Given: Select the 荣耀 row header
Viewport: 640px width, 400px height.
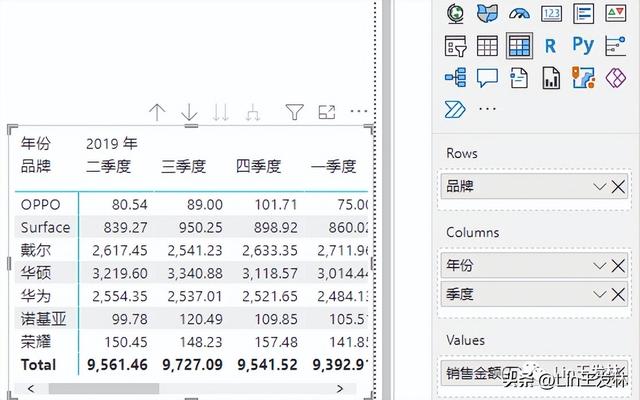Looking at the screenshot, I should click(36, 342).
